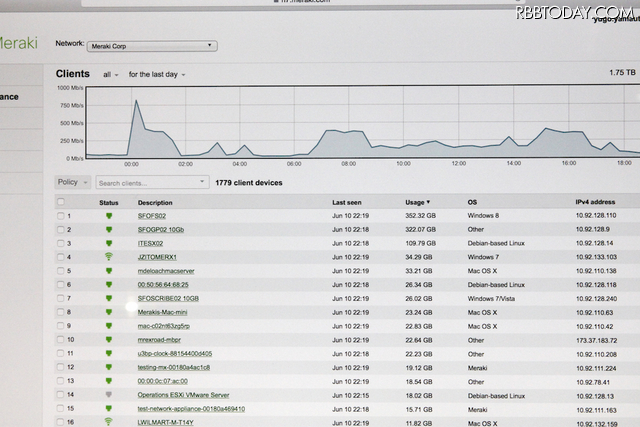Check the box for row 4 JZITOMERX1
The image size is (640, 427).
tap(60, 257)
